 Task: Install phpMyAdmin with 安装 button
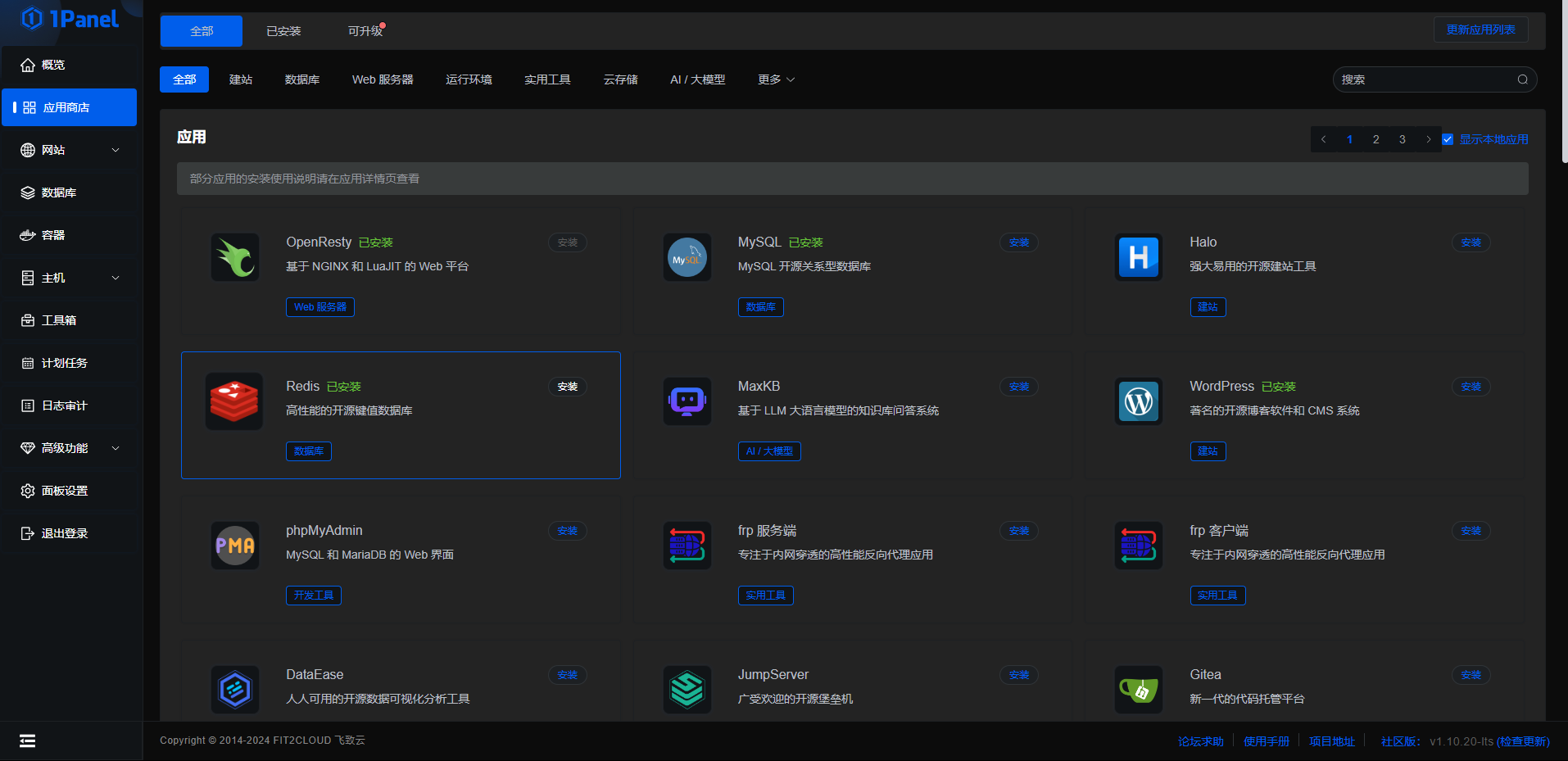tap(568, 531)
